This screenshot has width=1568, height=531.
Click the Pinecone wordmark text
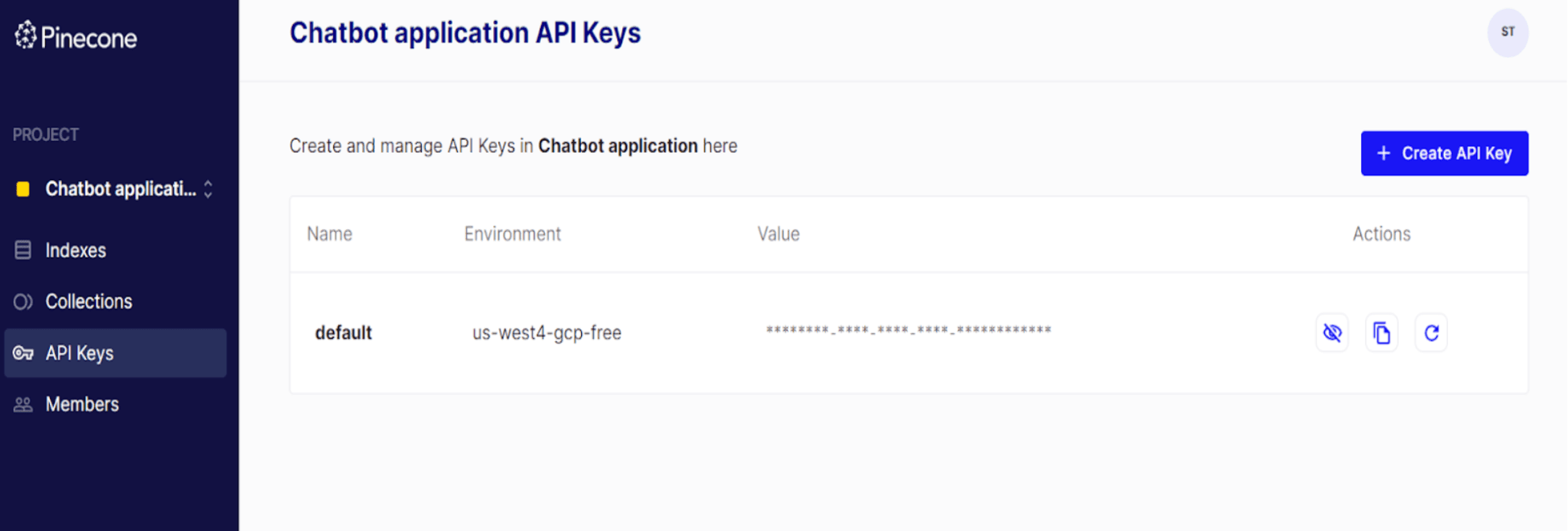coord(89,38)
